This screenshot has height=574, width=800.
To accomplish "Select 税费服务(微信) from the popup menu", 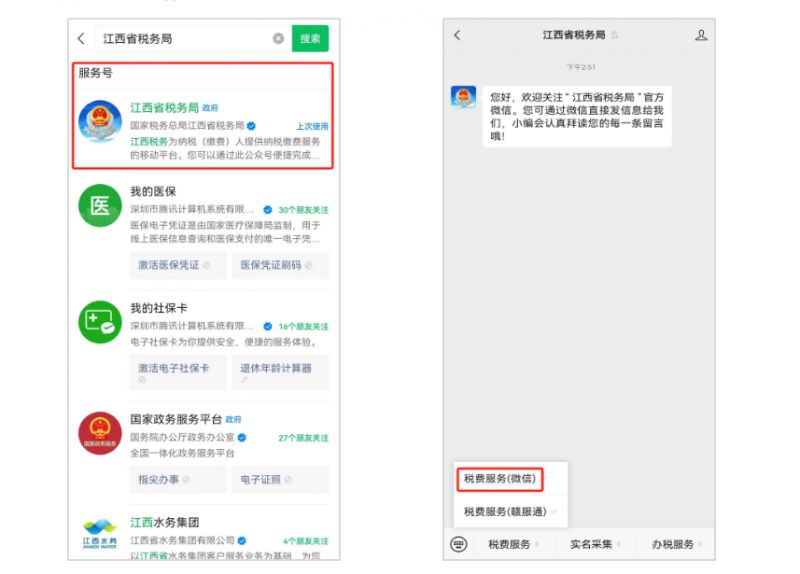I will (499, 479).
